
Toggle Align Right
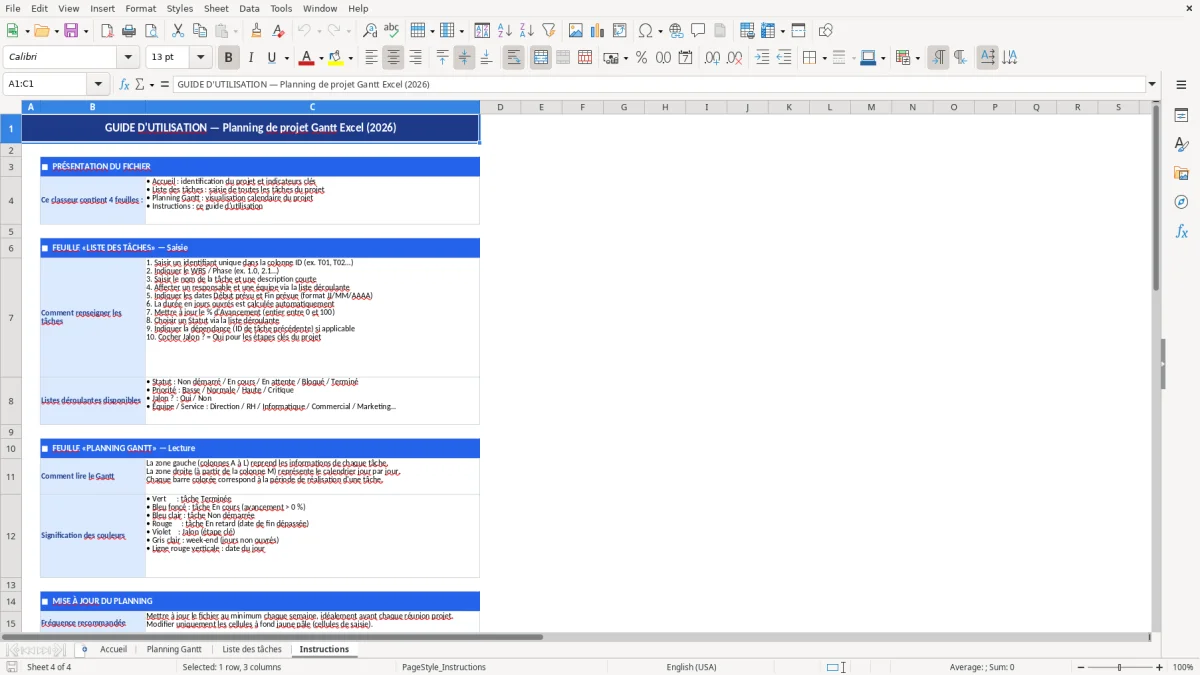point(415,58)
